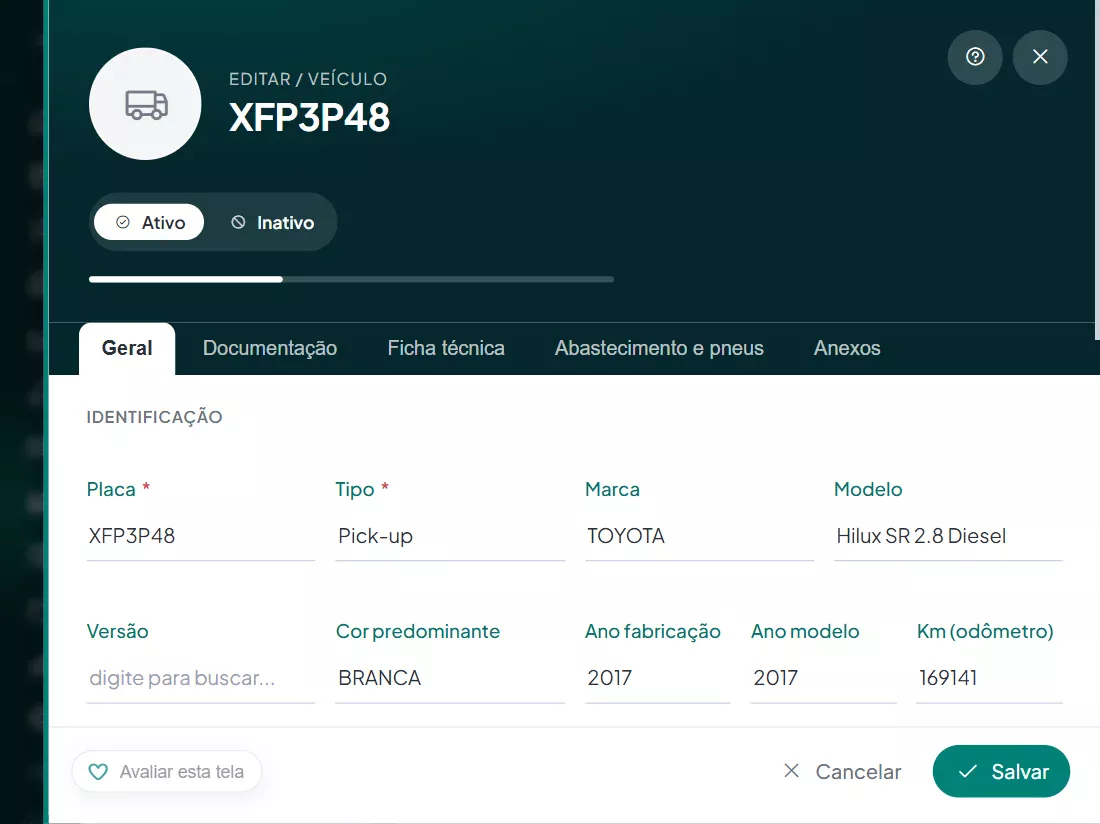
Task: Set vehicle status to Ativo
Action: (x=149, y=222)
